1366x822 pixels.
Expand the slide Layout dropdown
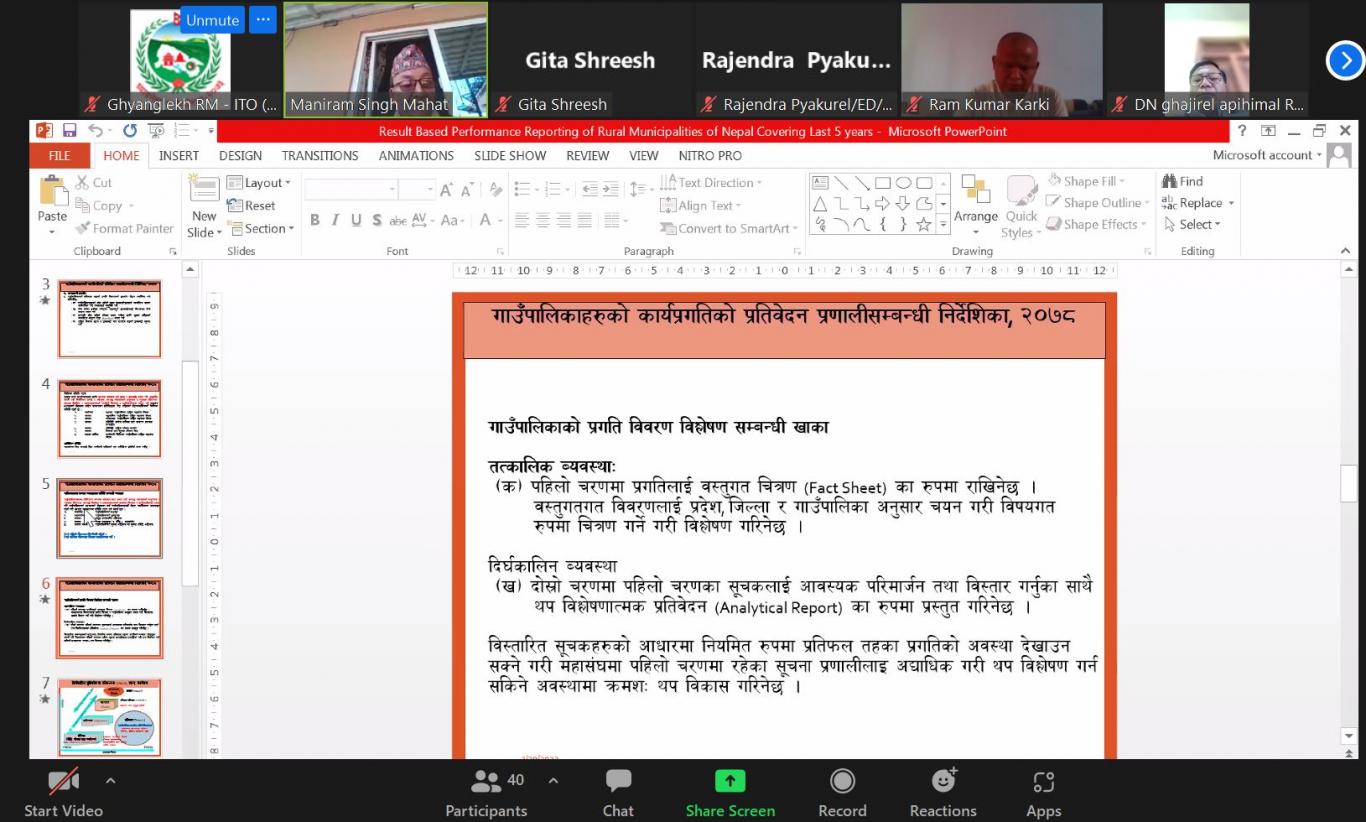click(x=260, y=183)
